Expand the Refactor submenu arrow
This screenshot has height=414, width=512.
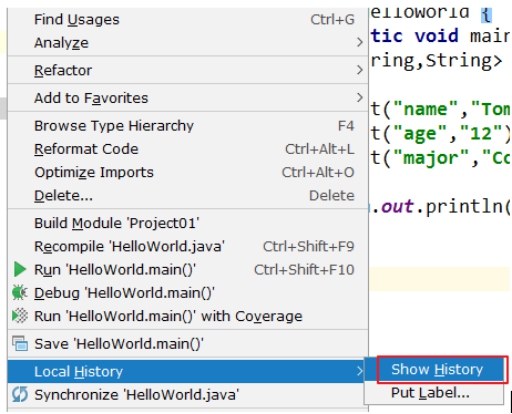tap(359, 70)
